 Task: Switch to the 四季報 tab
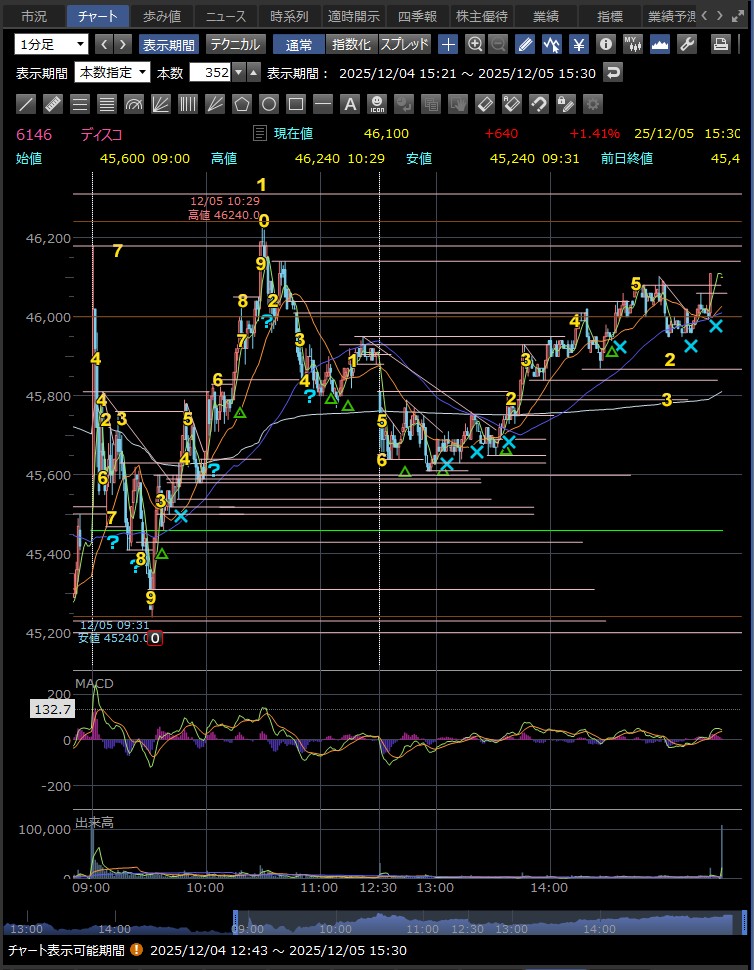[418, 16]
